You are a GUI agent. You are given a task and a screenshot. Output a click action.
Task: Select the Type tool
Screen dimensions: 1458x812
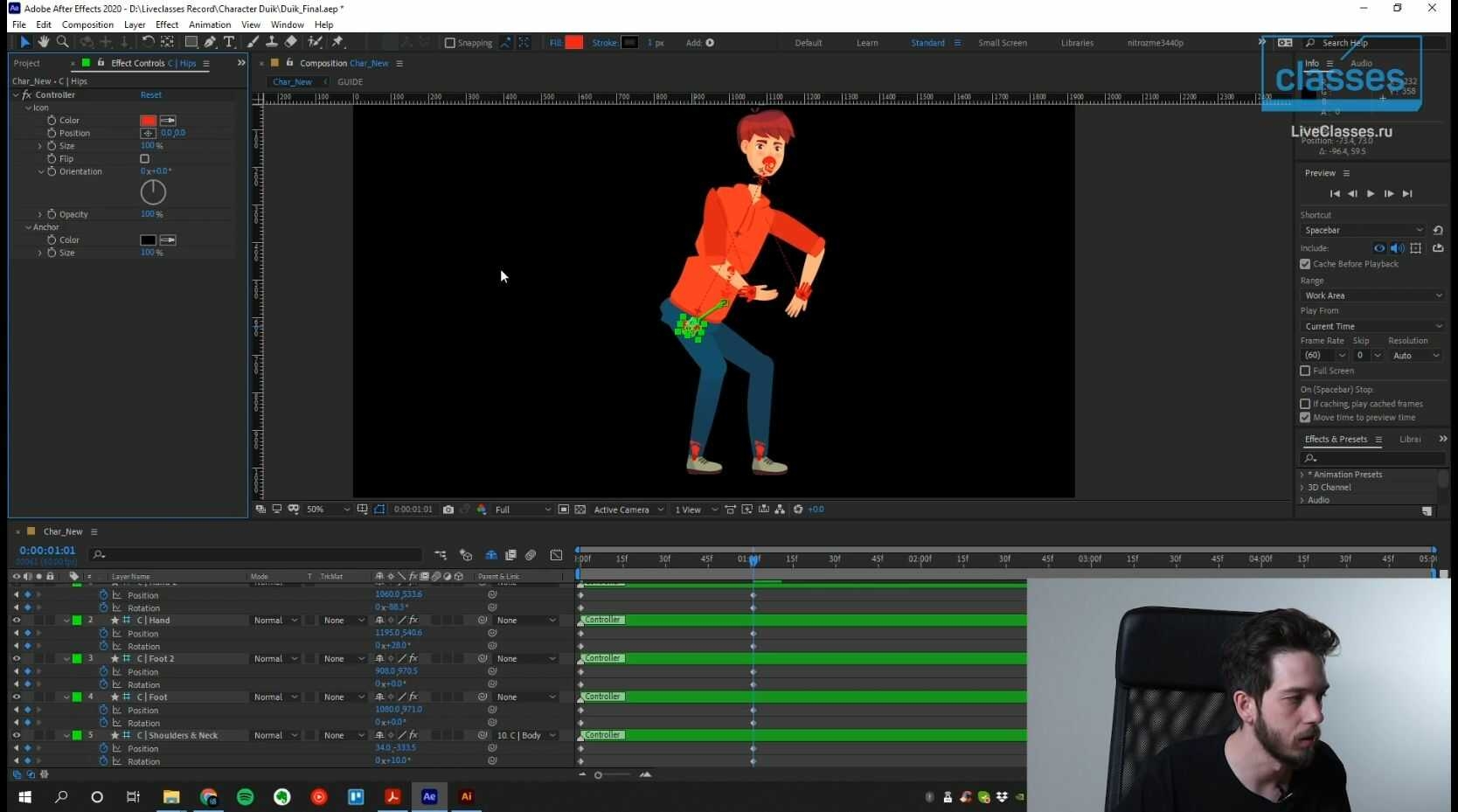[x=229, y=42]
